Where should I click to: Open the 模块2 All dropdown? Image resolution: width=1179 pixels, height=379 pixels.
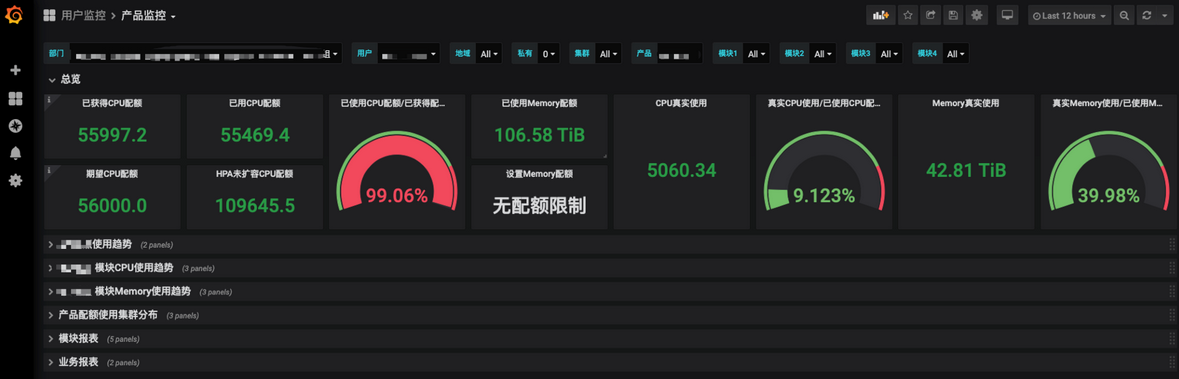pos(822,53)
